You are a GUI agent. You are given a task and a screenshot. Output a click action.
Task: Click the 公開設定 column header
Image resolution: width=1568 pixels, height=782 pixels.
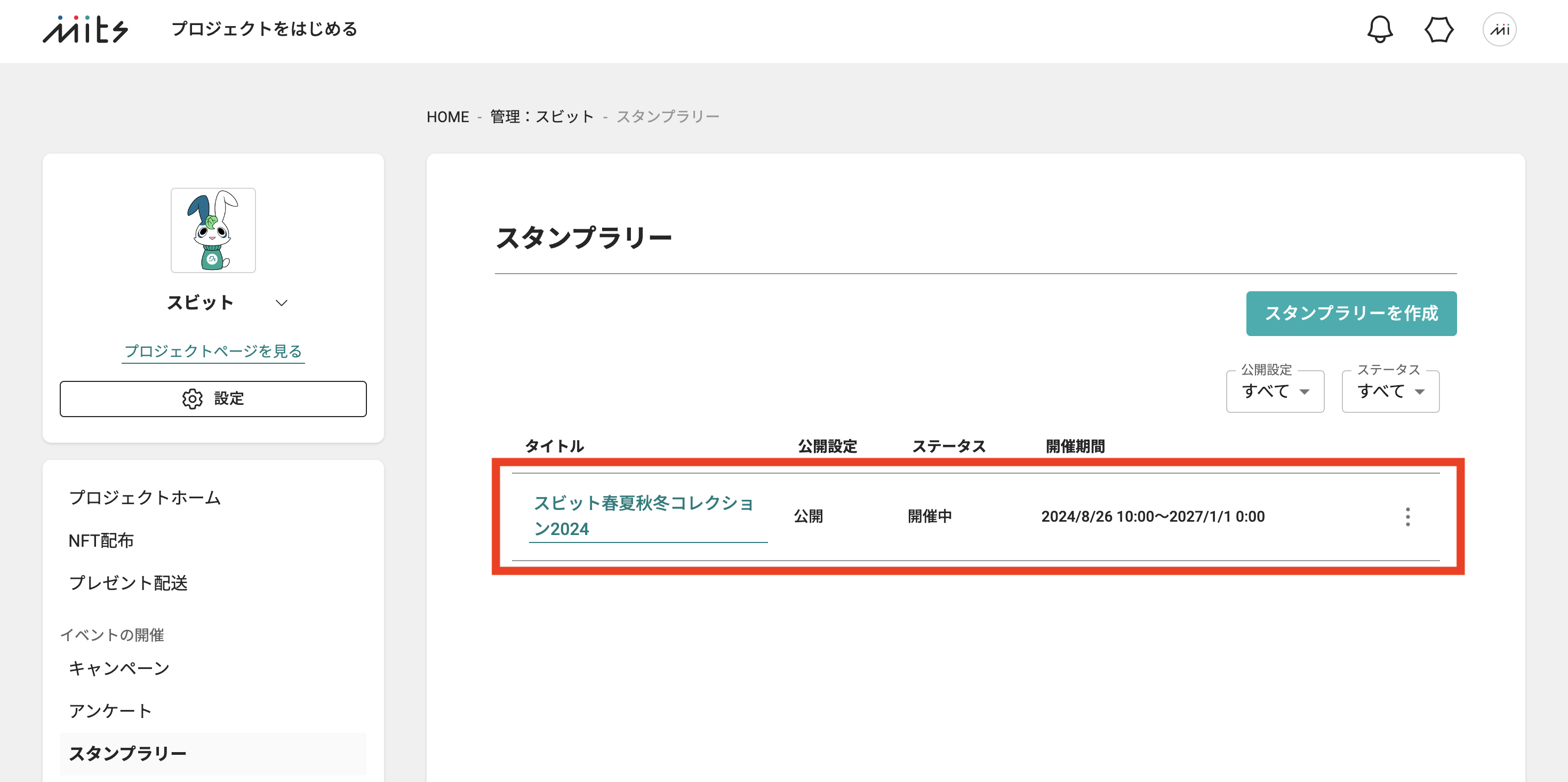827,446
